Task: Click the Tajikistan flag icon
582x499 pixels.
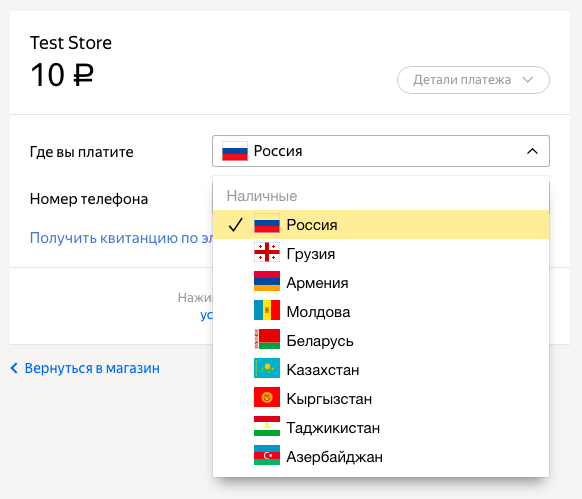Action: coord(267,426)
